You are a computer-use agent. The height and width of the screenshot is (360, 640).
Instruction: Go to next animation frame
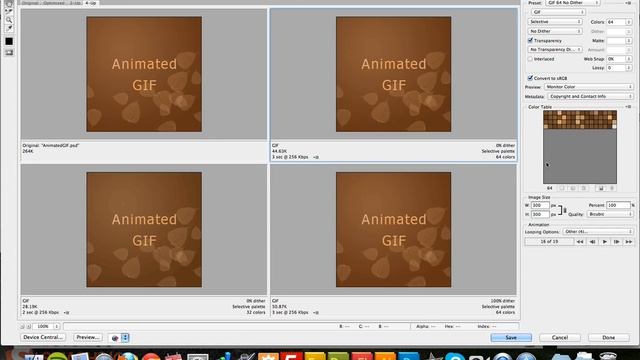(616, 242)
